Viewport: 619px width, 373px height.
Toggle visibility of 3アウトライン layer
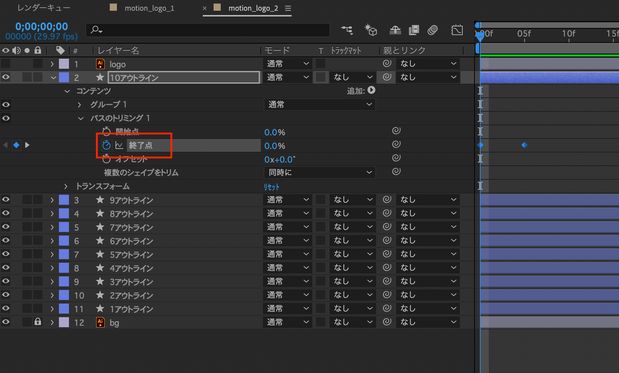6,281
